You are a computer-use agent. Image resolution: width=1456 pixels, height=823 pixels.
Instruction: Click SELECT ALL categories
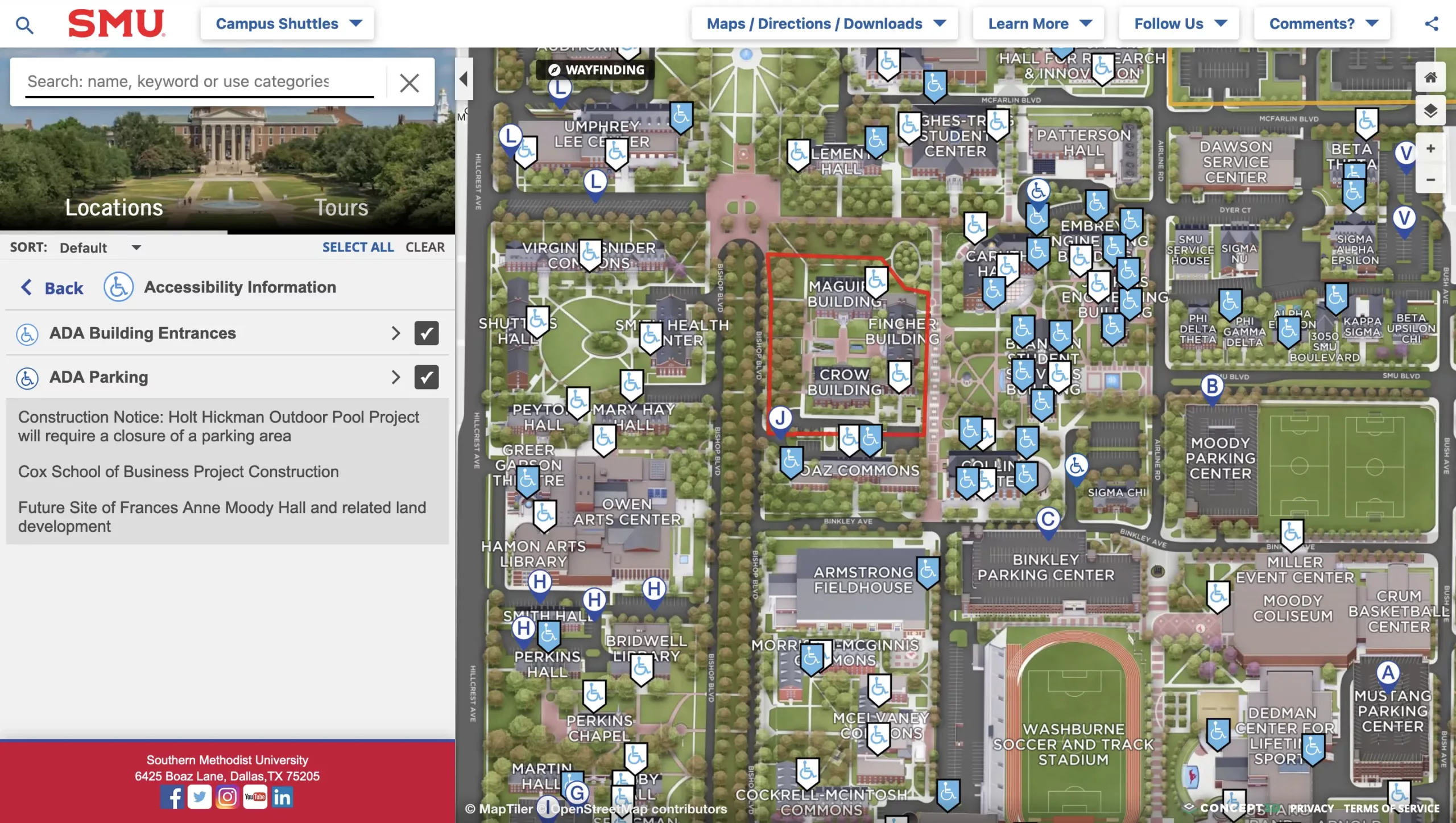tap(358, 247)
